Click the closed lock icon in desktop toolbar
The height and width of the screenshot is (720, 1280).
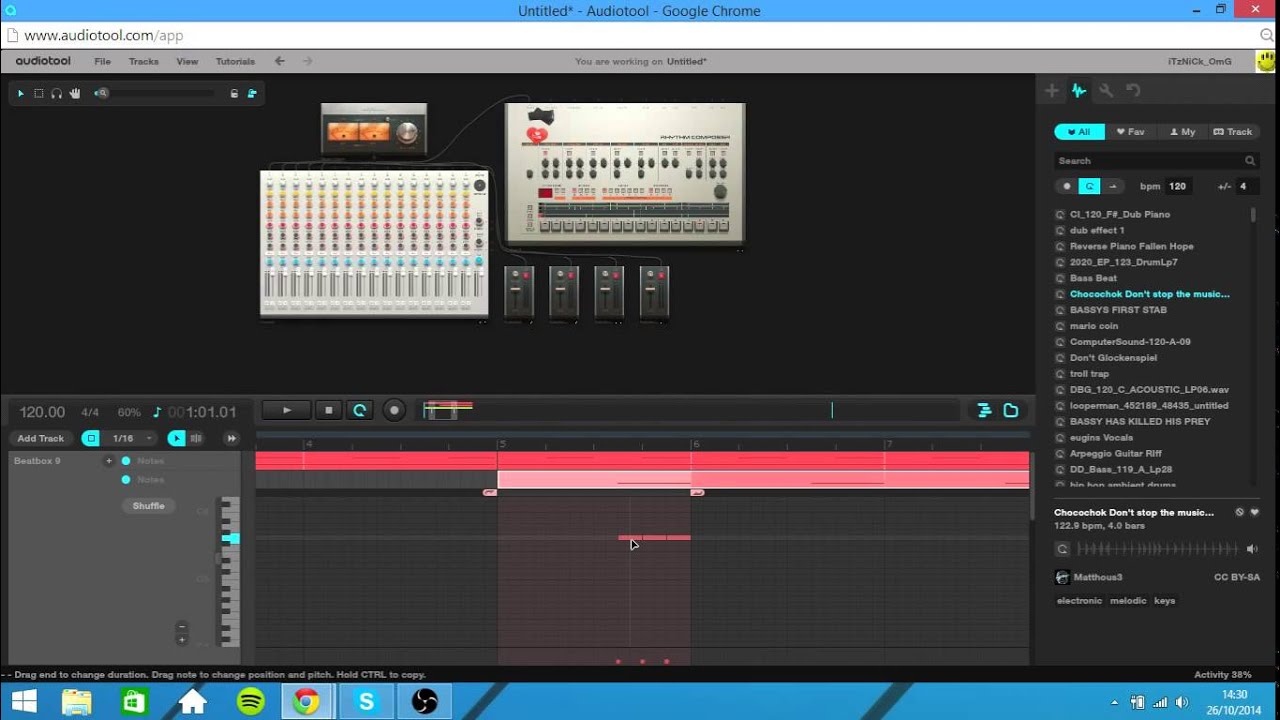tap(234, 93)
